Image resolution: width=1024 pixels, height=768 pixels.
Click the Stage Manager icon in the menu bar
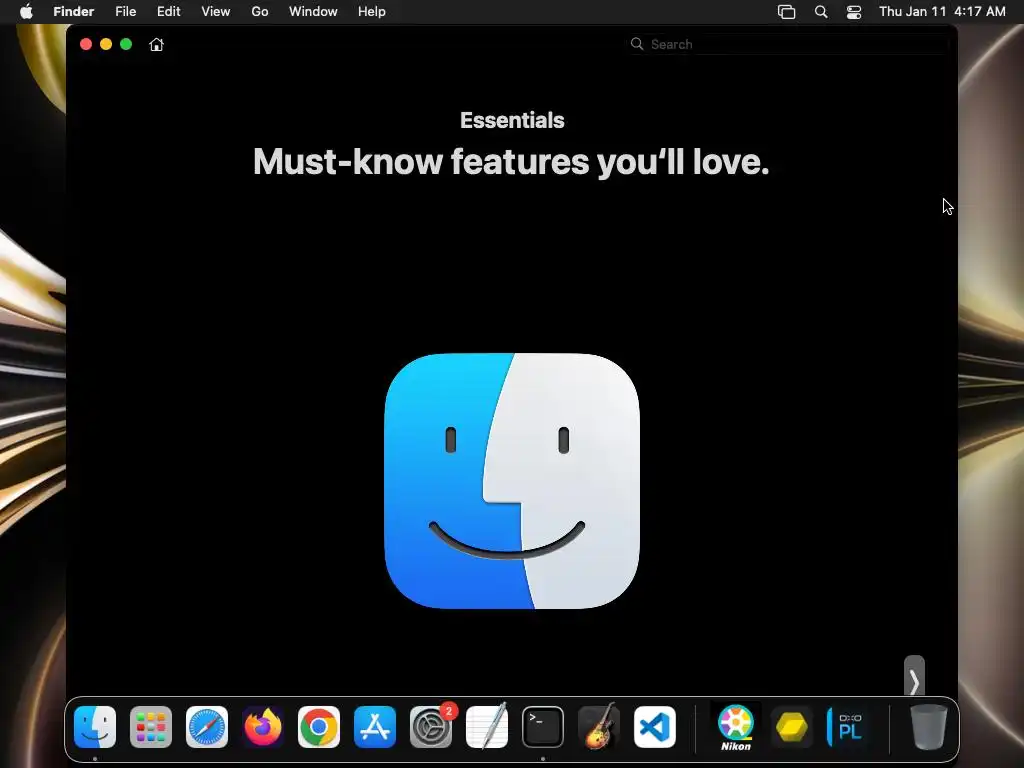coord(786,12)
